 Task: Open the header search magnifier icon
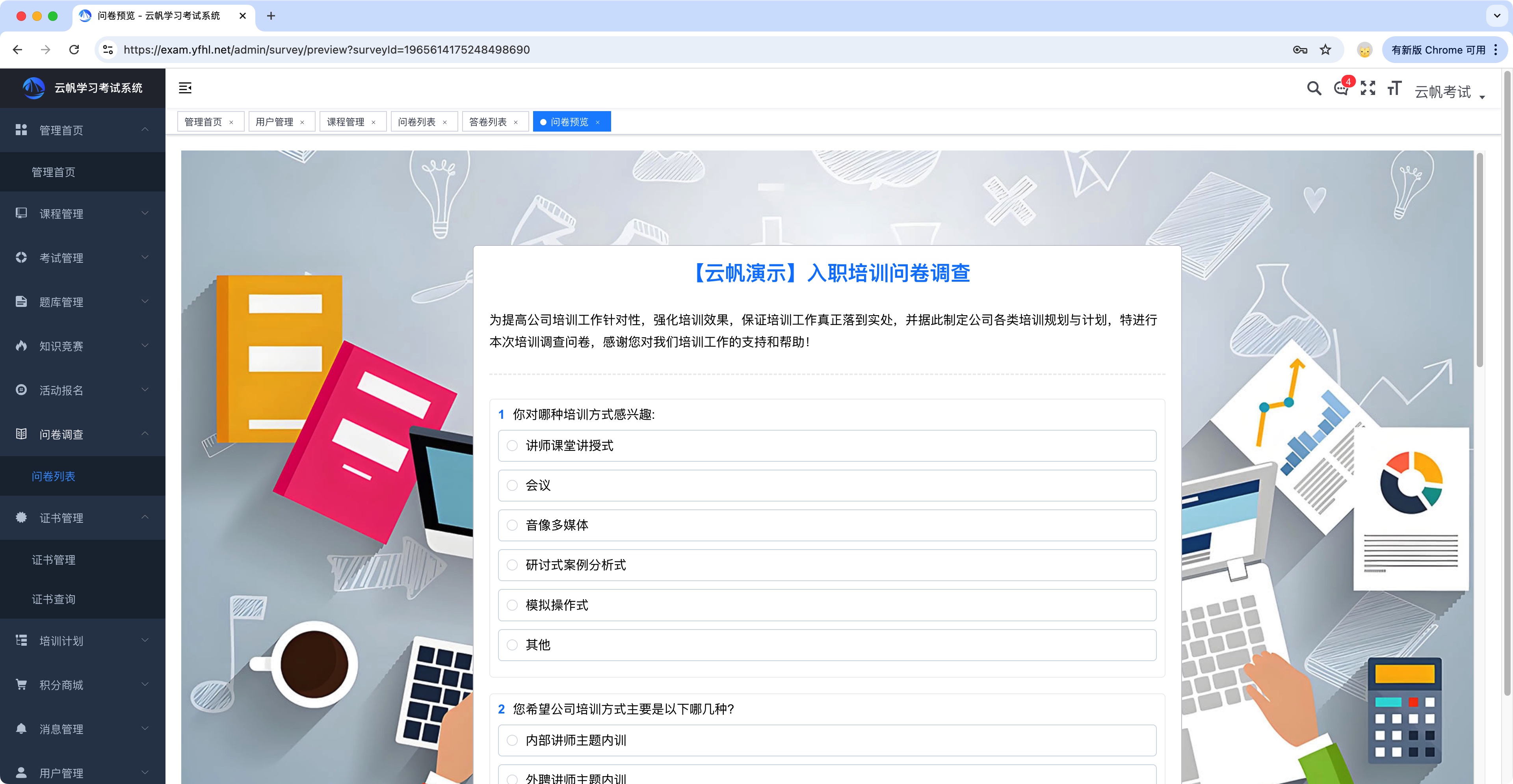1314,88
